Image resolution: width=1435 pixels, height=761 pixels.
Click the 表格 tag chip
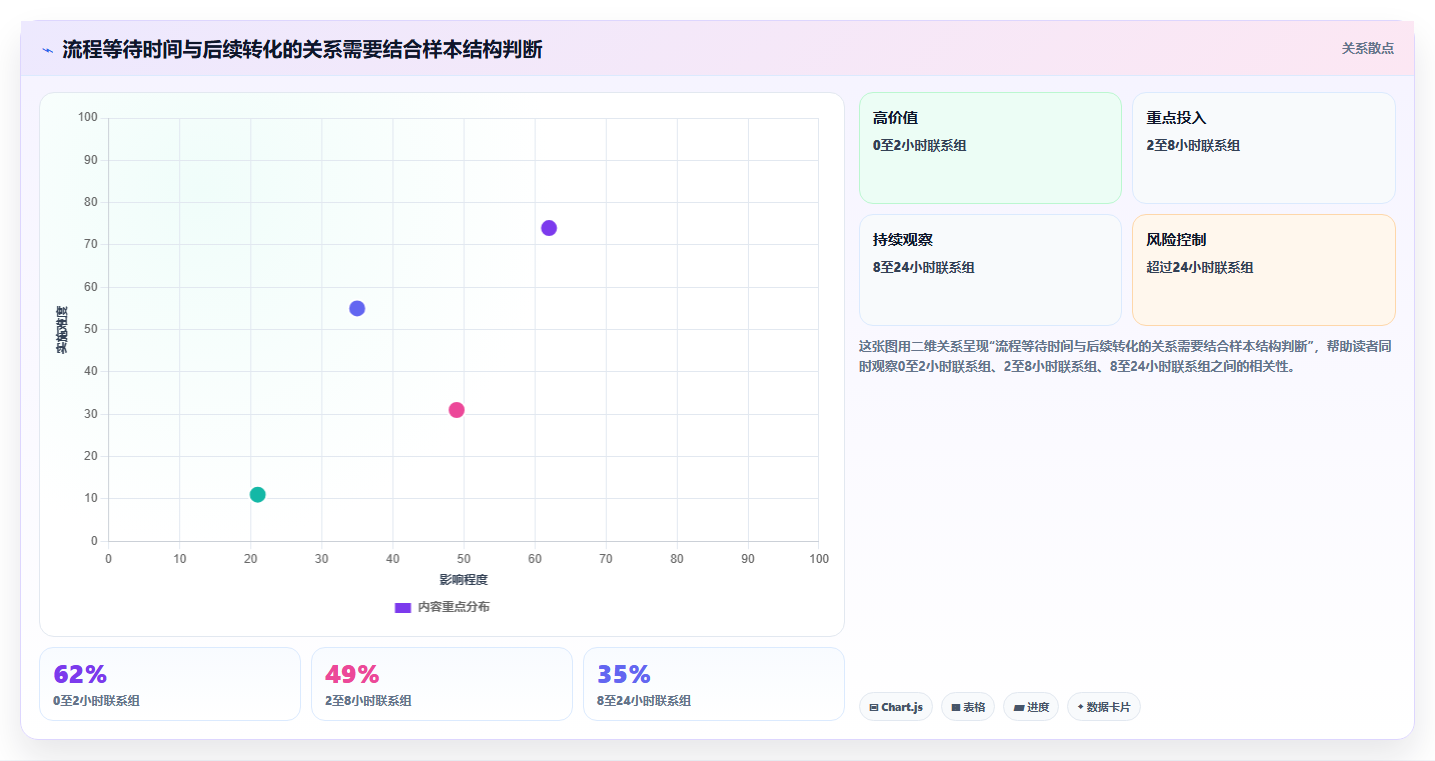click(x=968, y=707)
